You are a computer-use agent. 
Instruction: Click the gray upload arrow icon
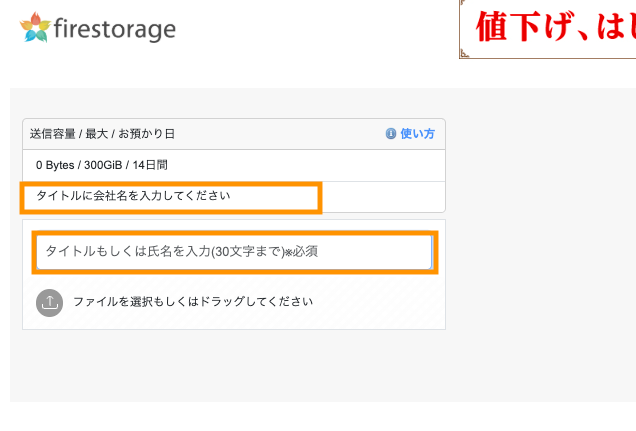50,302
